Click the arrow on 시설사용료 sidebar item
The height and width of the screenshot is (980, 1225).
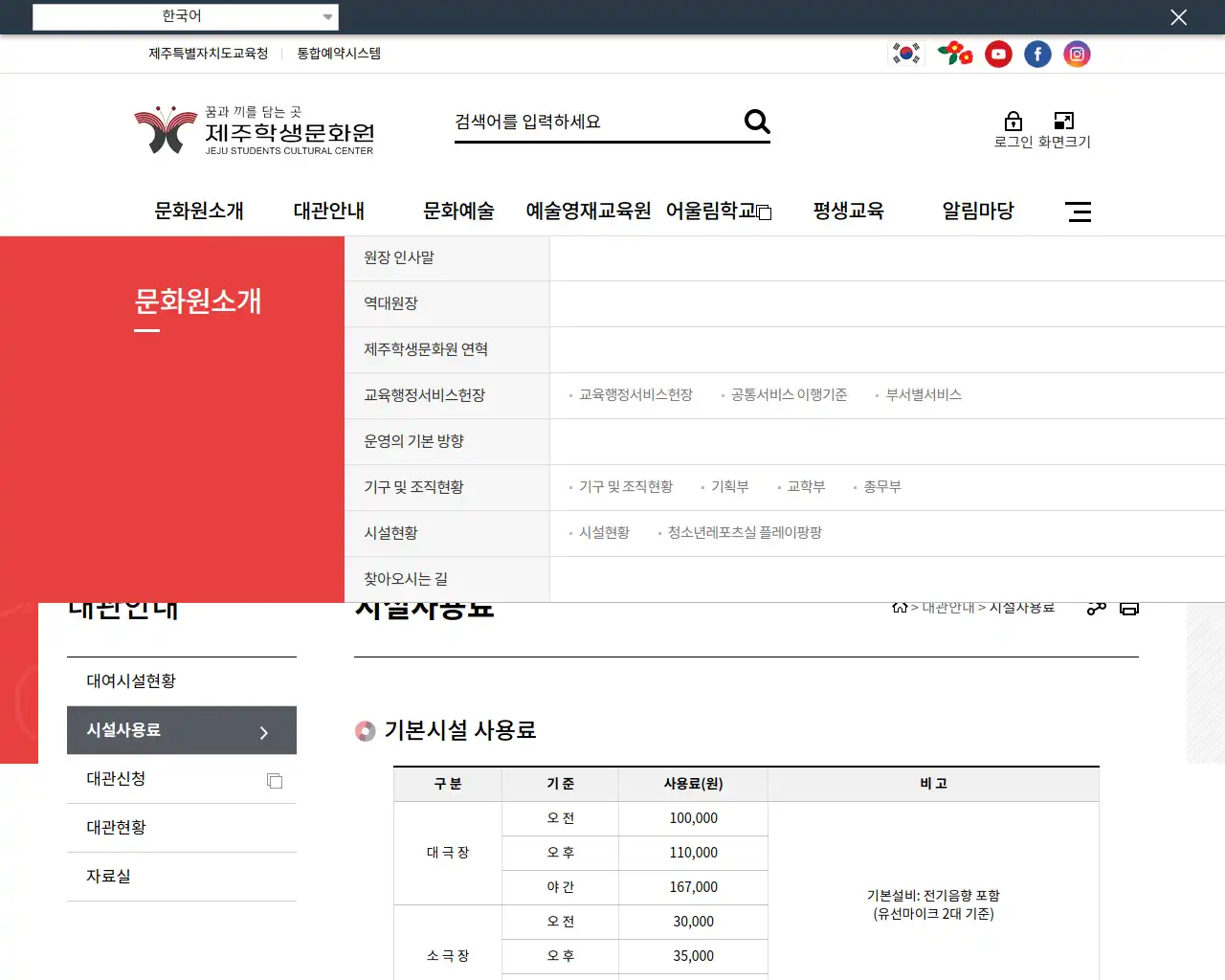tap(264, 732)
